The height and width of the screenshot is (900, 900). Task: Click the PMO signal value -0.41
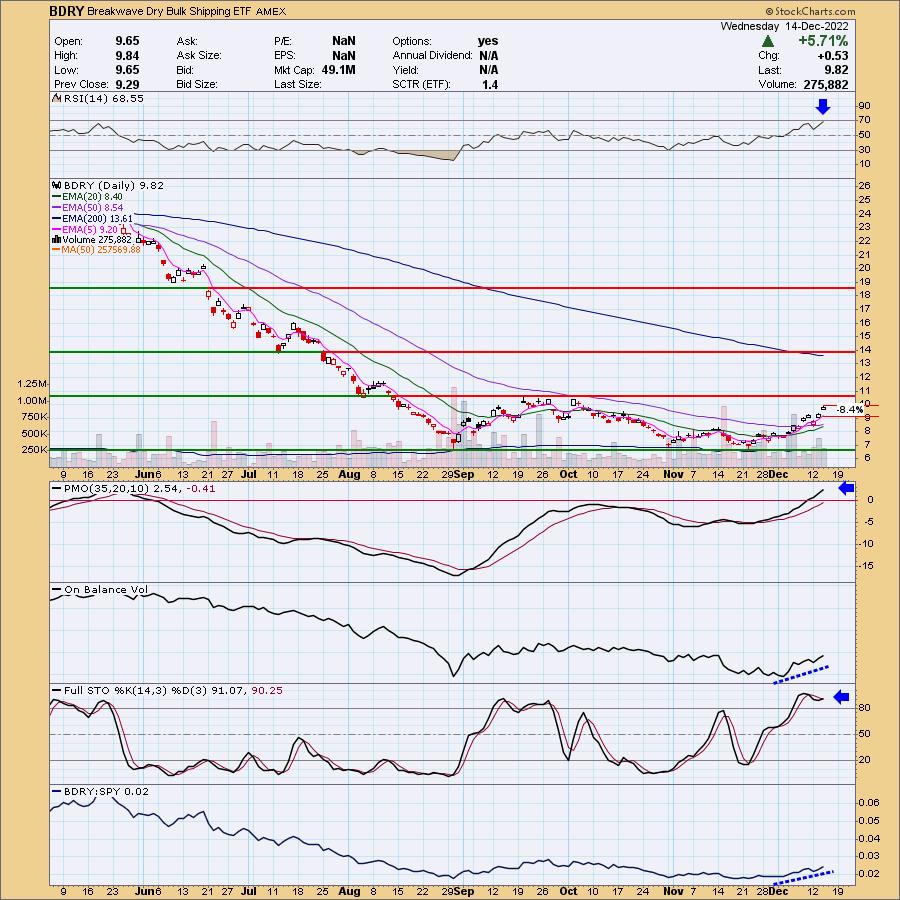pyautogui.click(x=200, y=488)
